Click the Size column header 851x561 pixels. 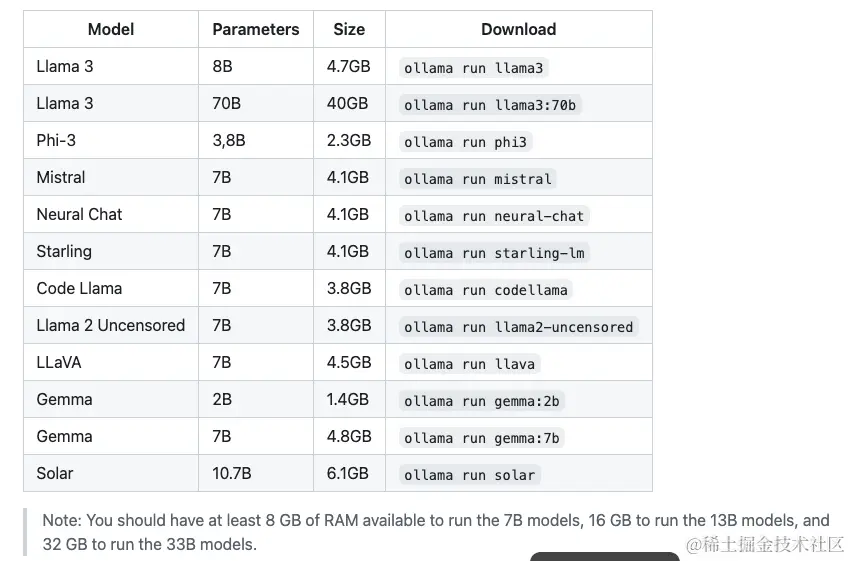(349, 29)
